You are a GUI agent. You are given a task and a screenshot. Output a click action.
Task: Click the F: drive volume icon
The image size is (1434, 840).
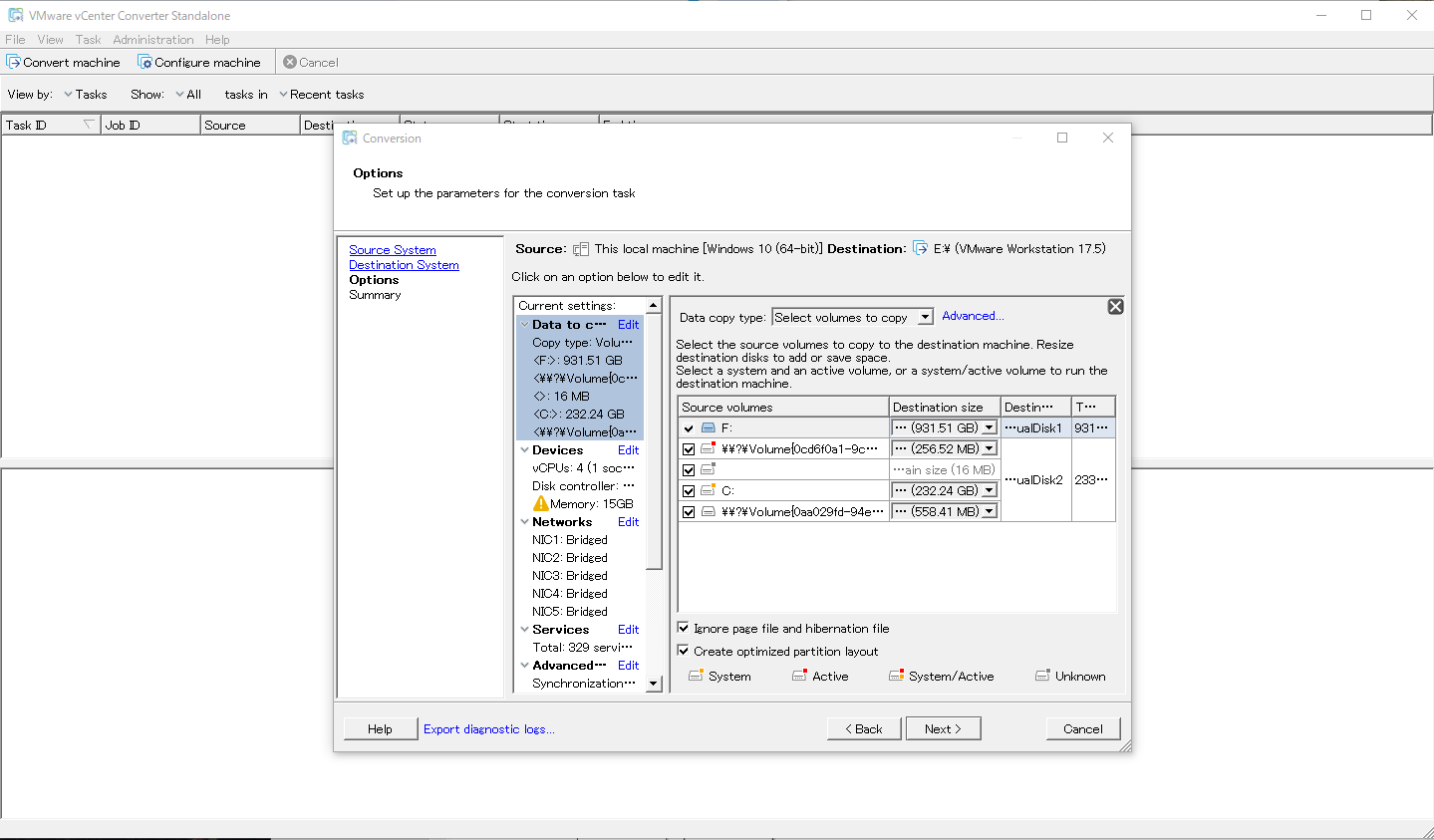click(x=709, y=427)
